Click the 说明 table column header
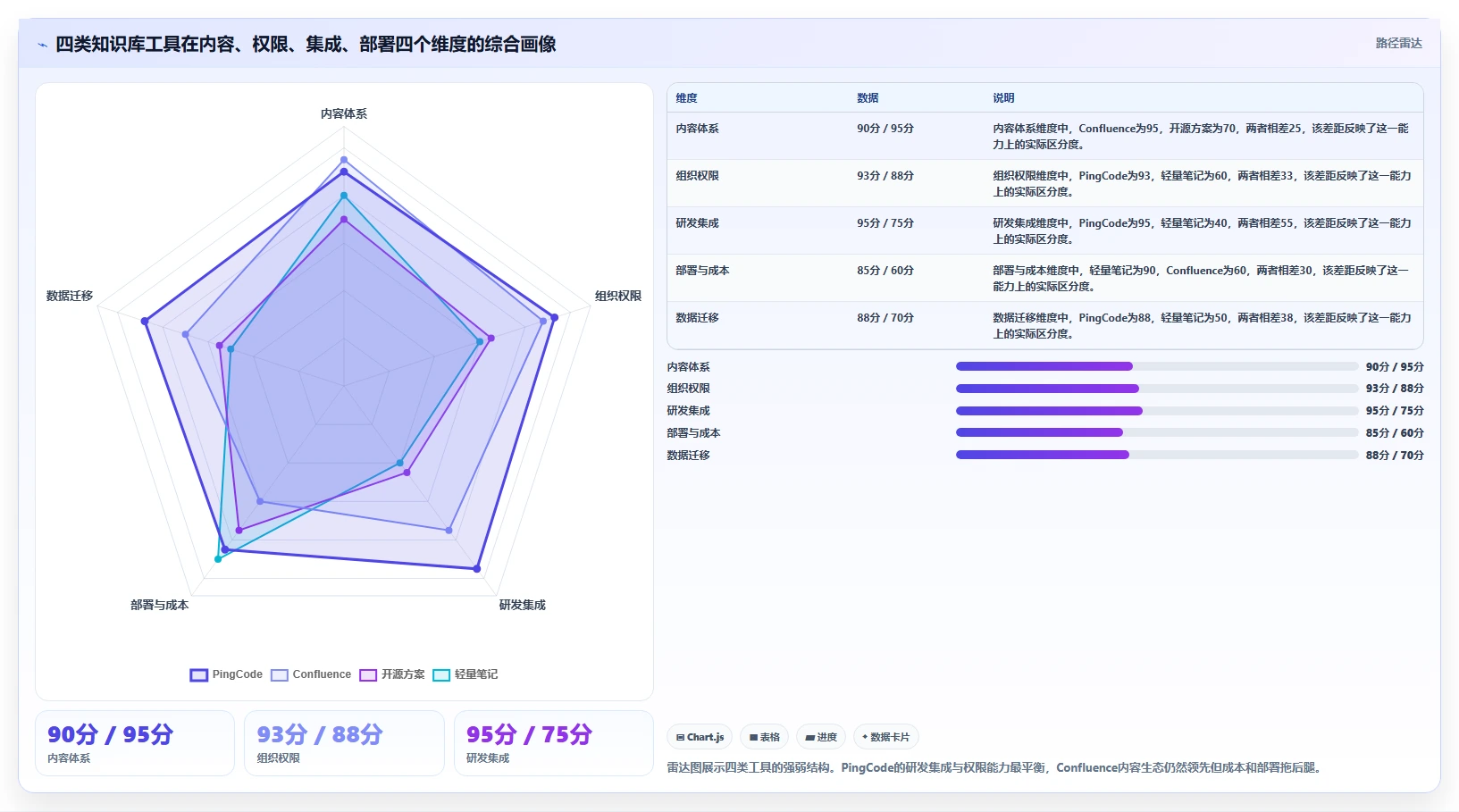The height and width of the screenshot is (812, 1459). pos(1003,98)
